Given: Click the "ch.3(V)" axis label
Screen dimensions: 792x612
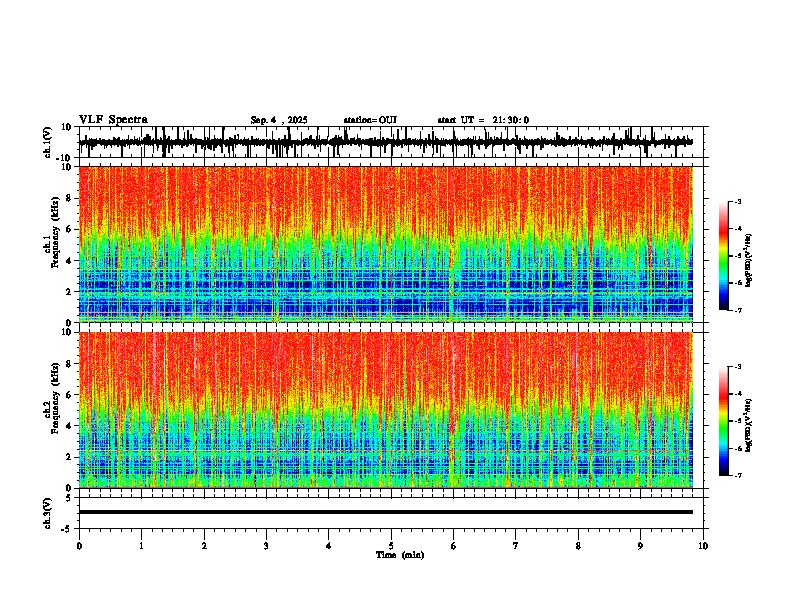Looking at the screenshot, I should [47, 514].
